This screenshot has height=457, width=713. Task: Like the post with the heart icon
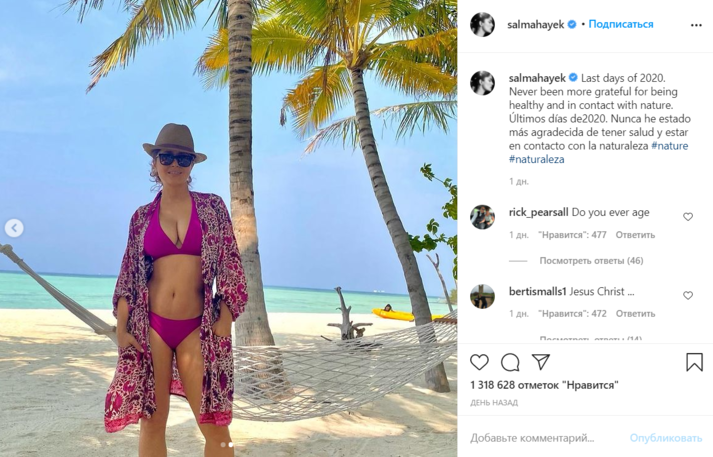479,362
